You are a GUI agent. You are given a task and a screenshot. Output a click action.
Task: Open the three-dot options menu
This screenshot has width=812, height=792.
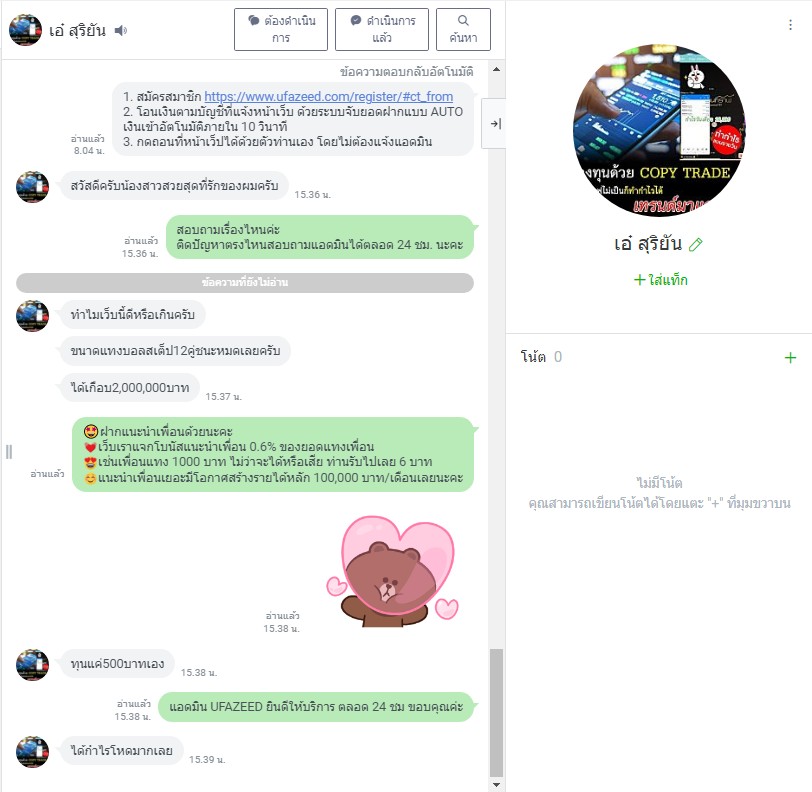[790, 25]
